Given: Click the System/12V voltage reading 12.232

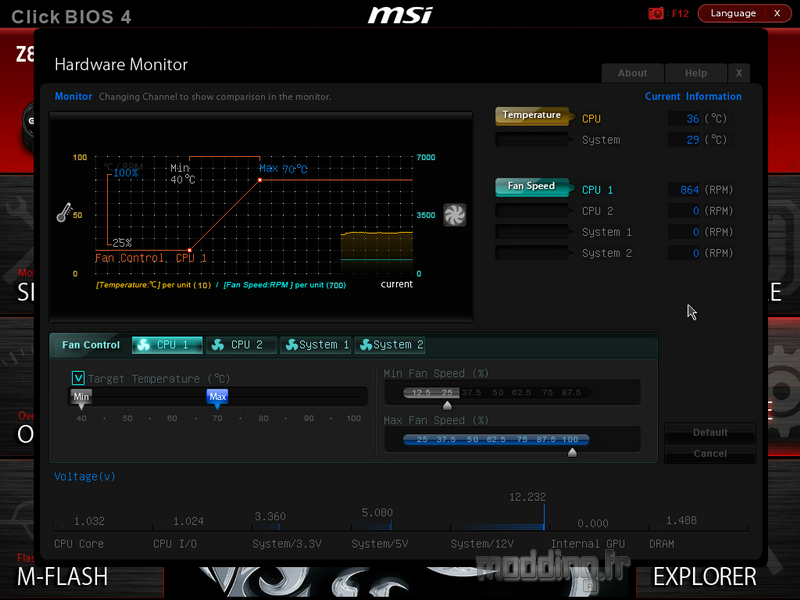Looking at the screenshot, I should click(527, 497).
